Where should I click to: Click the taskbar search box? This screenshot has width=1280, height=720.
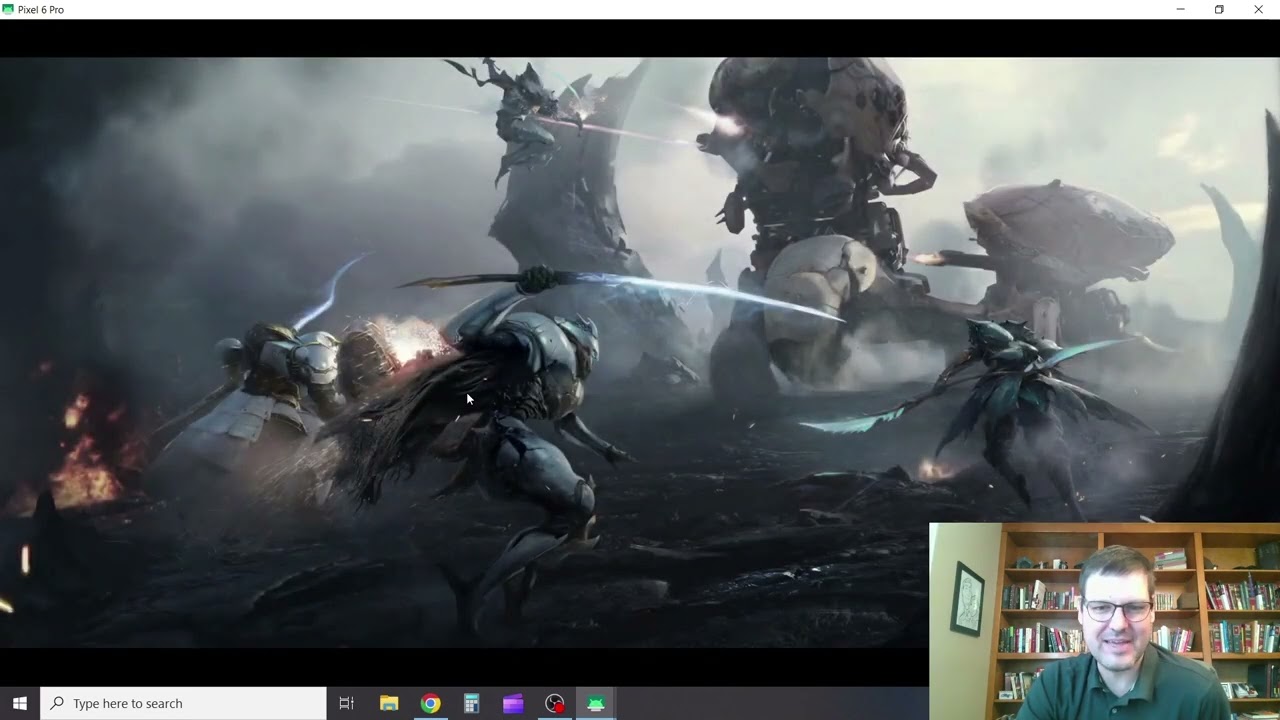coord(183,703)
